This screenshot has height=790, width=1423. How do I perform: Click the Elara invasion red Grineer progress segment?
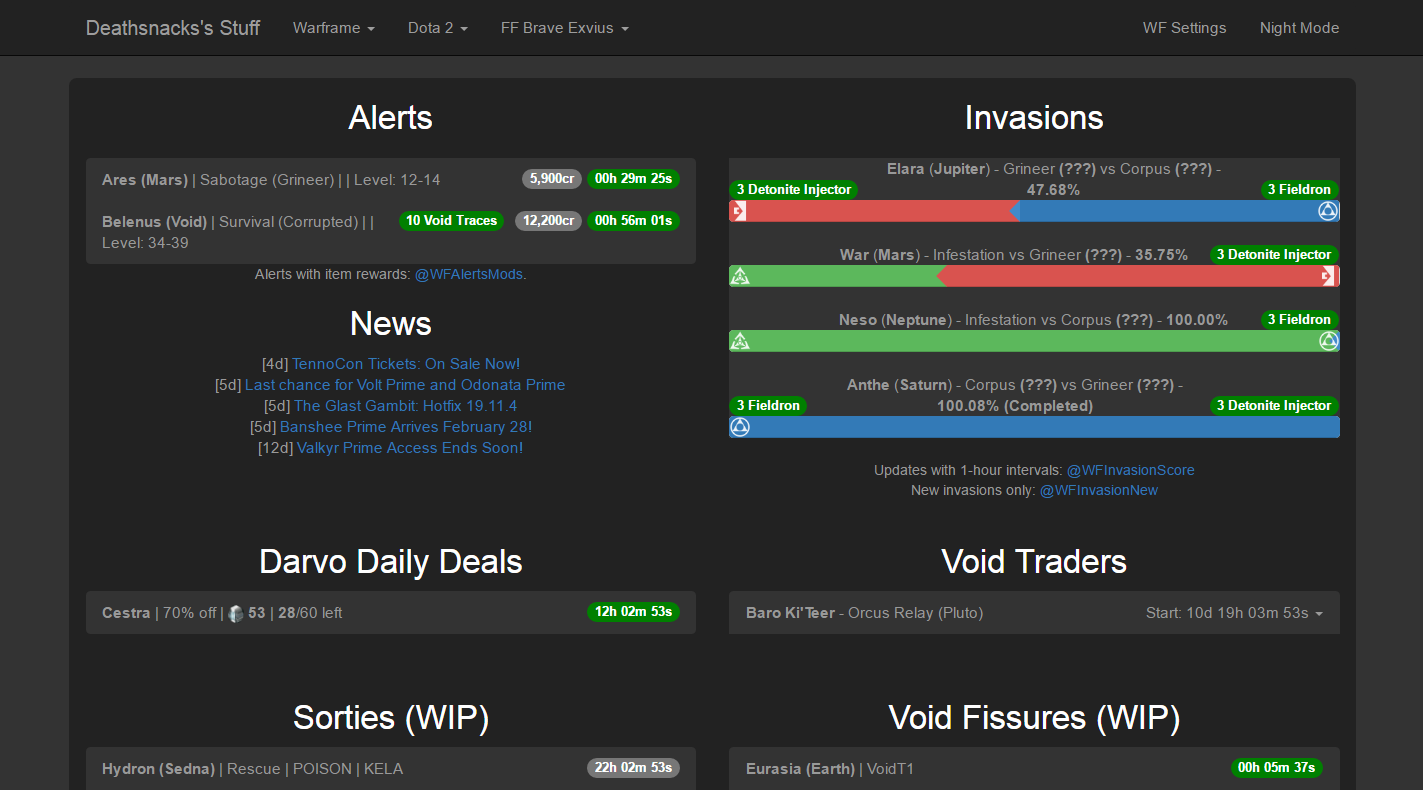875,211
